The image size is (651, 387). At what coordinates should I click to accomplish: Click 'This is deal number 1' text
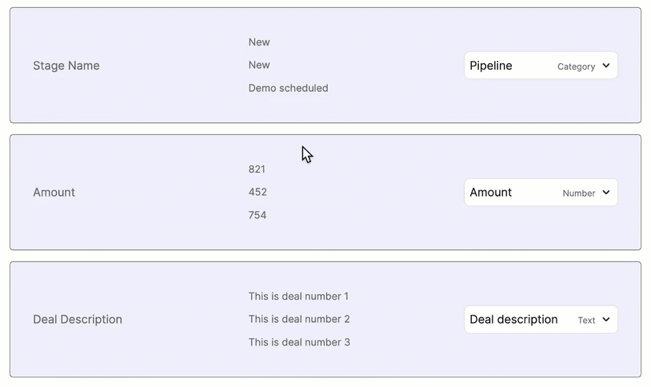pos(299,296)
